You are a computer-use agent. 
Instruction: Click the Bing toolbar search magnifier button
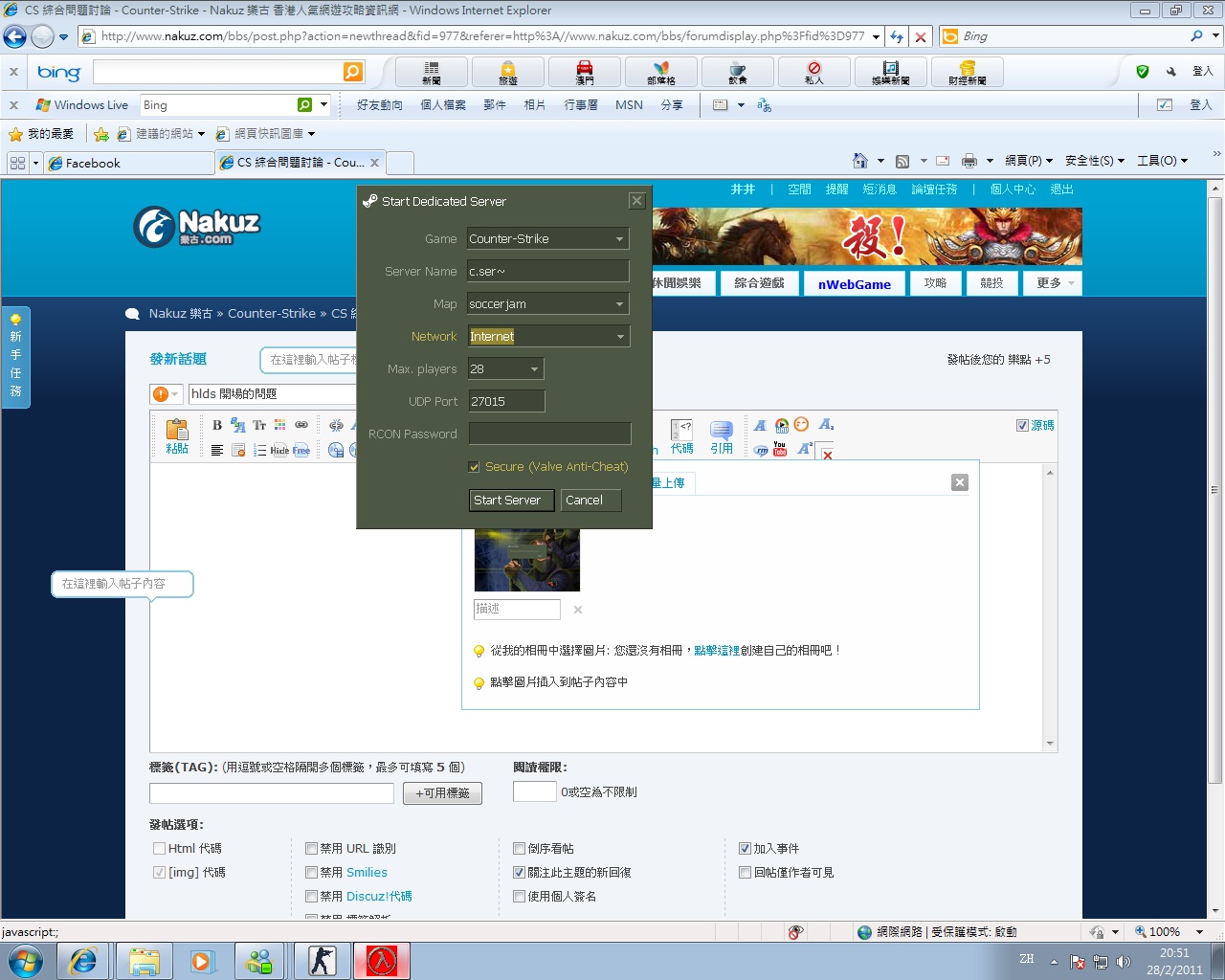352,73
